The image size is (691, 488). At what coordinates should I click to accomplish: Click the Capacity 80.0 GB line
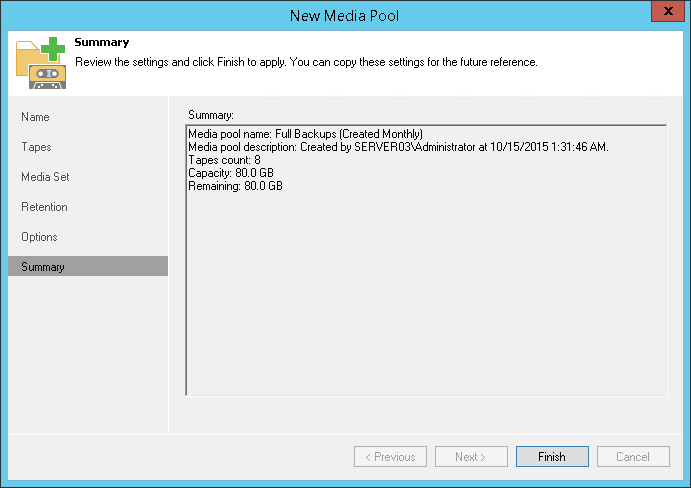coord(231,173)
